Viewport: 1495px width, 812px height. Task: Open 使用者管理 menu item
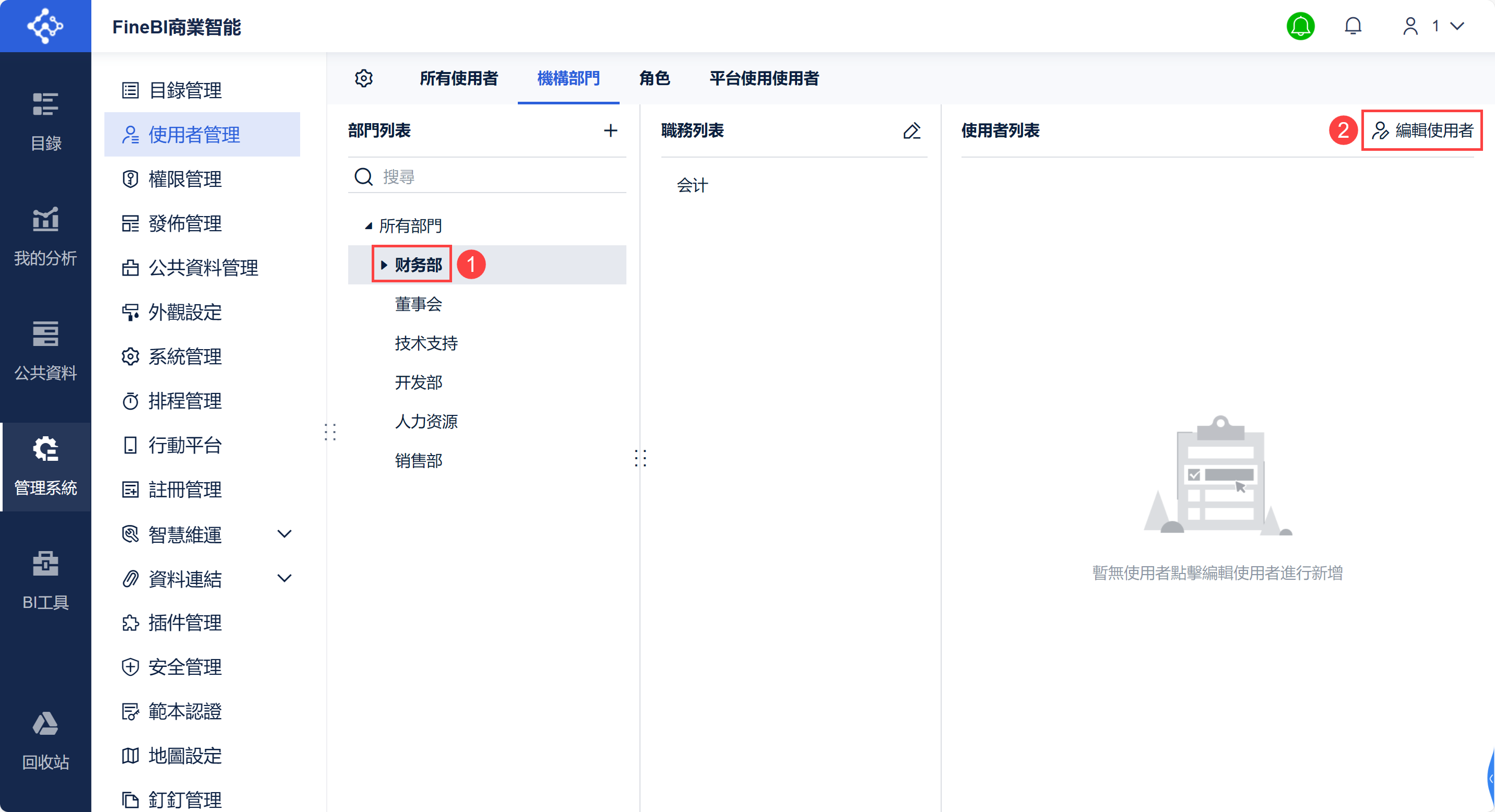pos(202,135)
